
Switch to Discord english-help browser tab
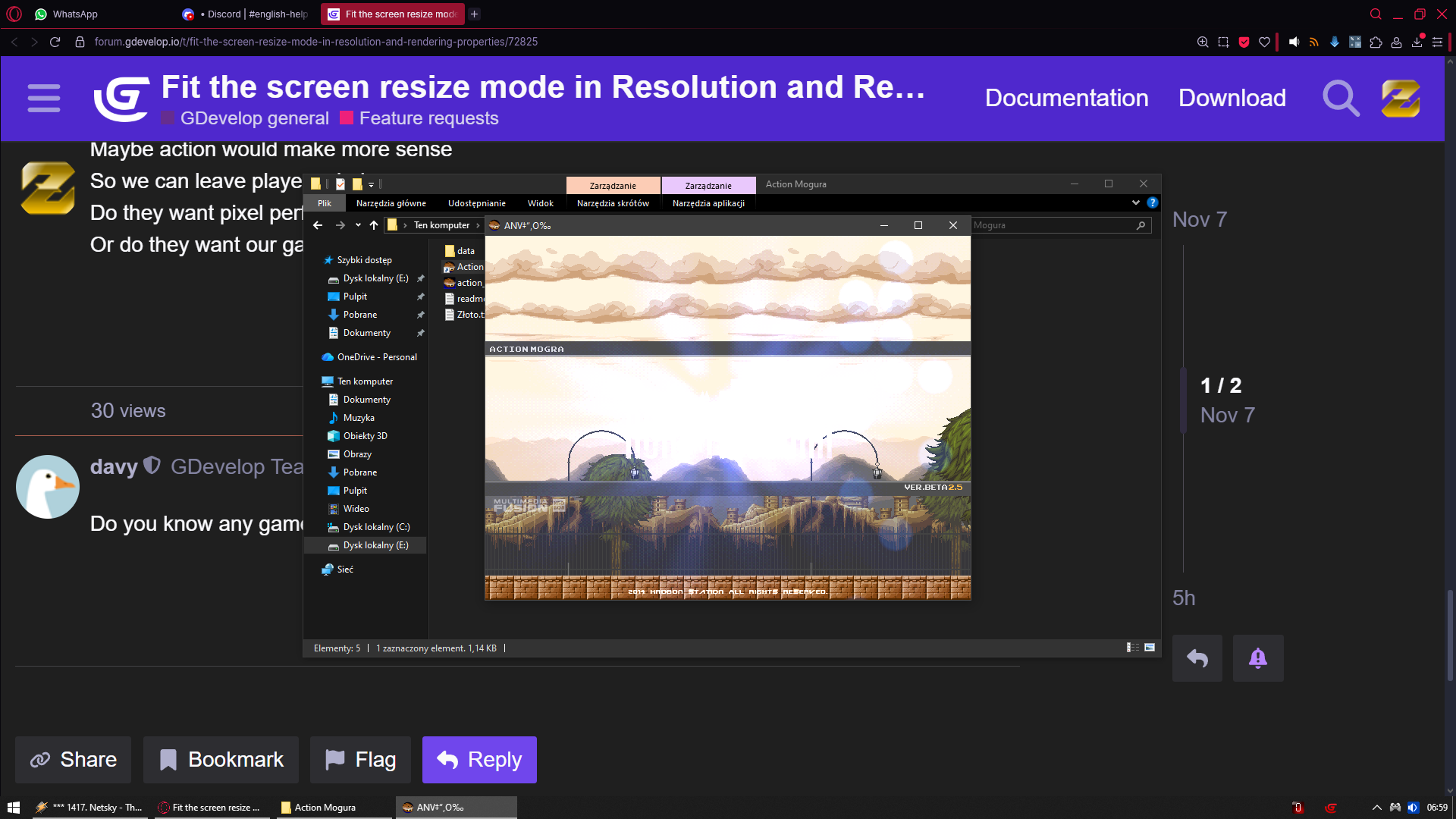246,14
